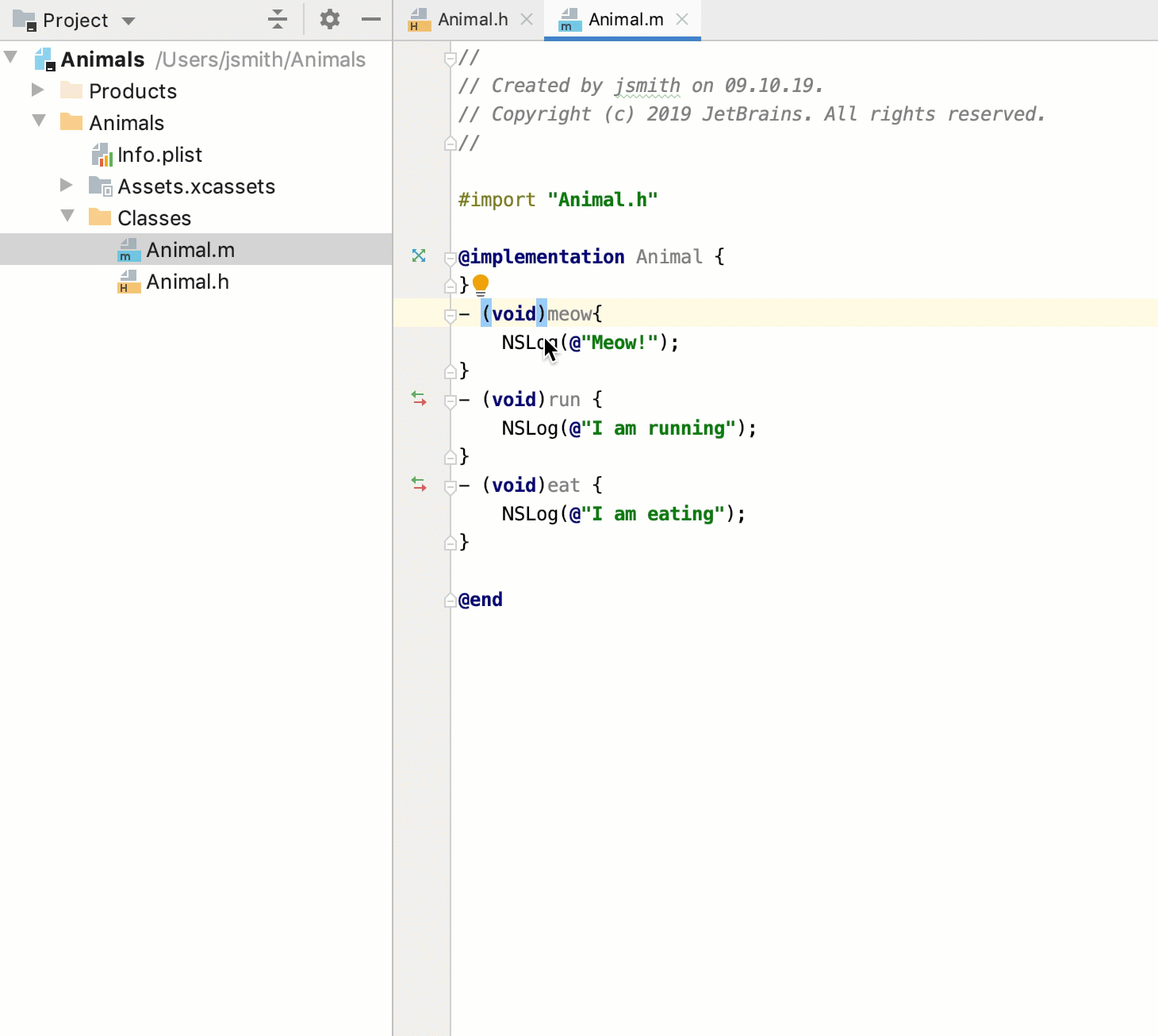Viewport: 1158px width, 1036px height.
Task: Switch to the Animal.h editor tab
Action: click(472, 20)
